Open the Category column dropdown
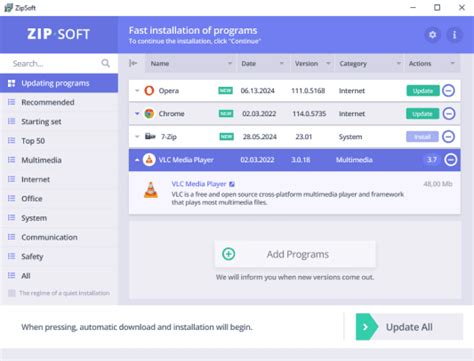Viewport: 474px width, 361px height. pyautogui.click(x=398, y=63)
